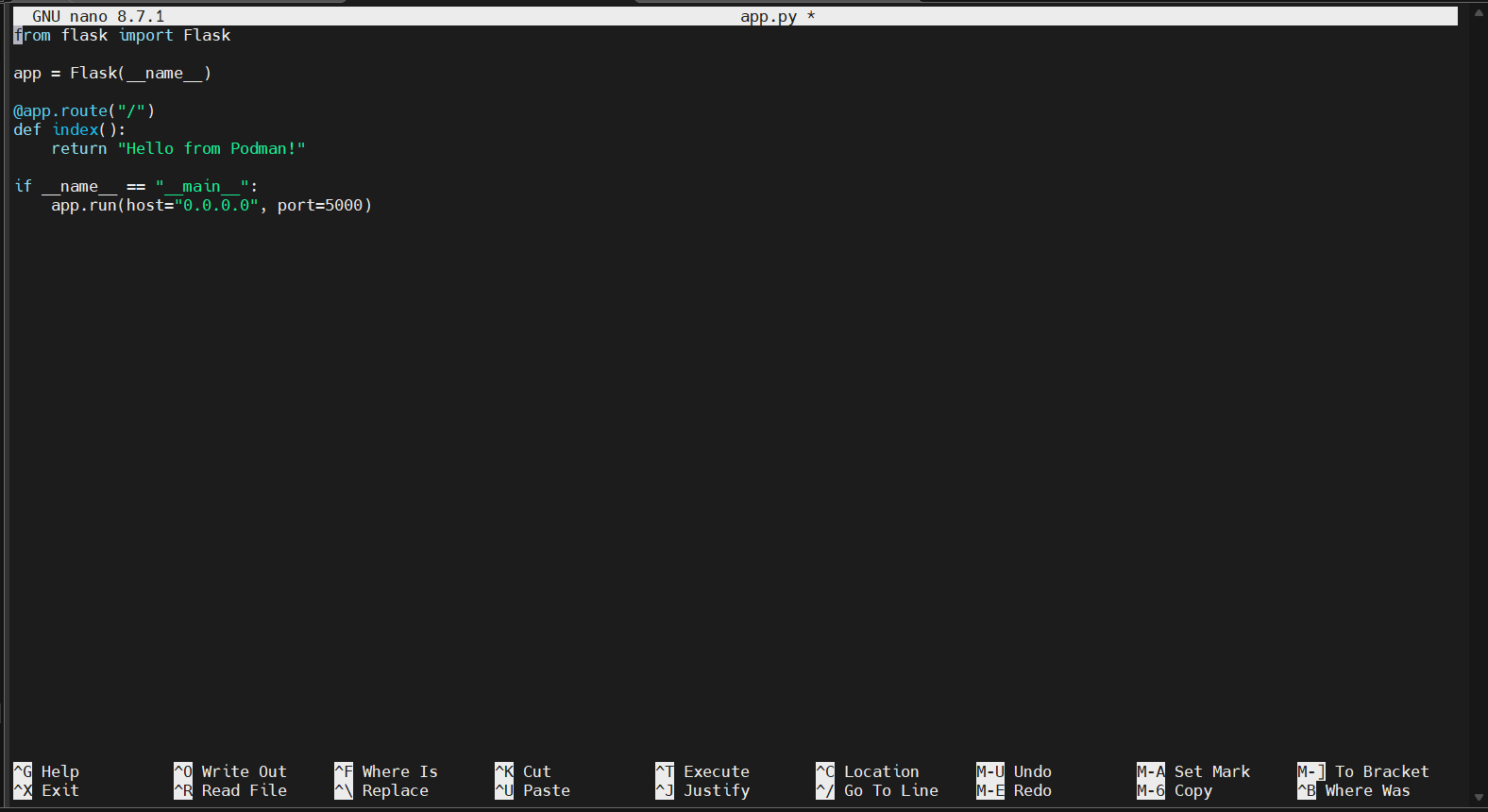Click the "Hello from Podman!" return line

coord(178,148)
